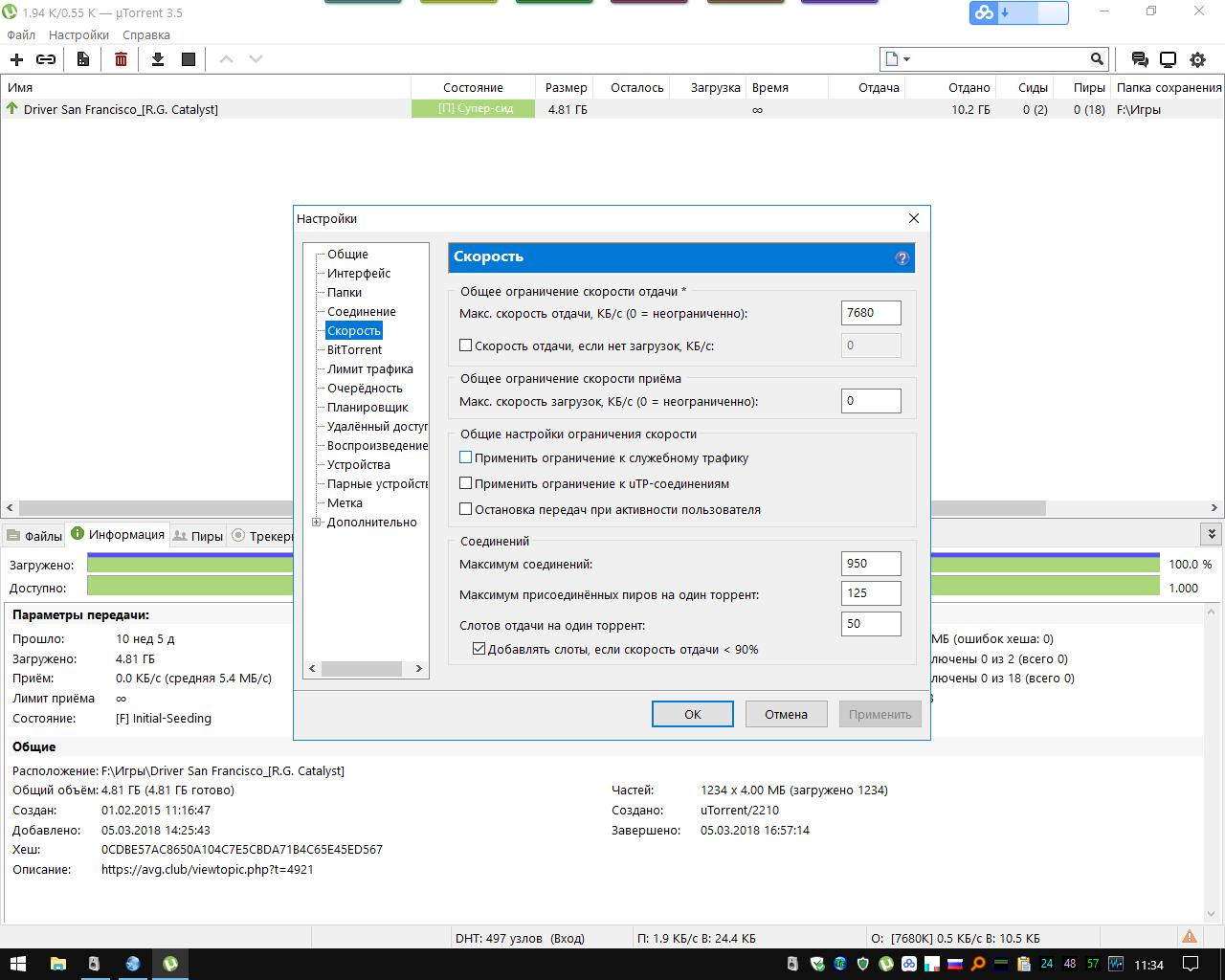Open the search provider dropdown arrow
Image resolution: width=1225 pixels, height=980 pixels.
[x=906, y=59]
